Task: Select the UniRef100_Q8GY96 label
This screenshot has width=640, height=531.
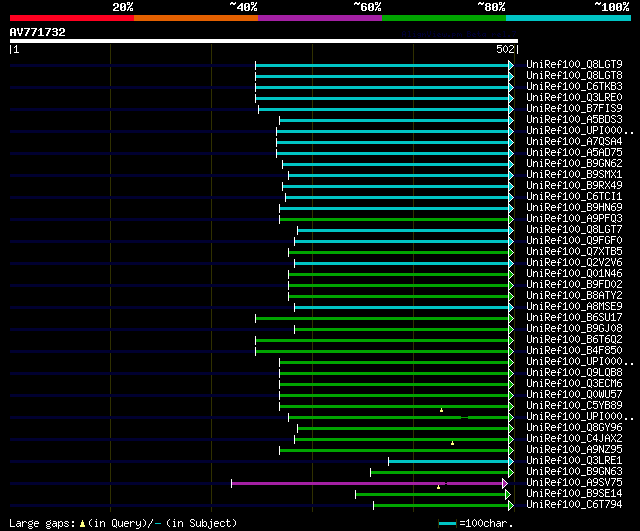Action: pos(574,428)
